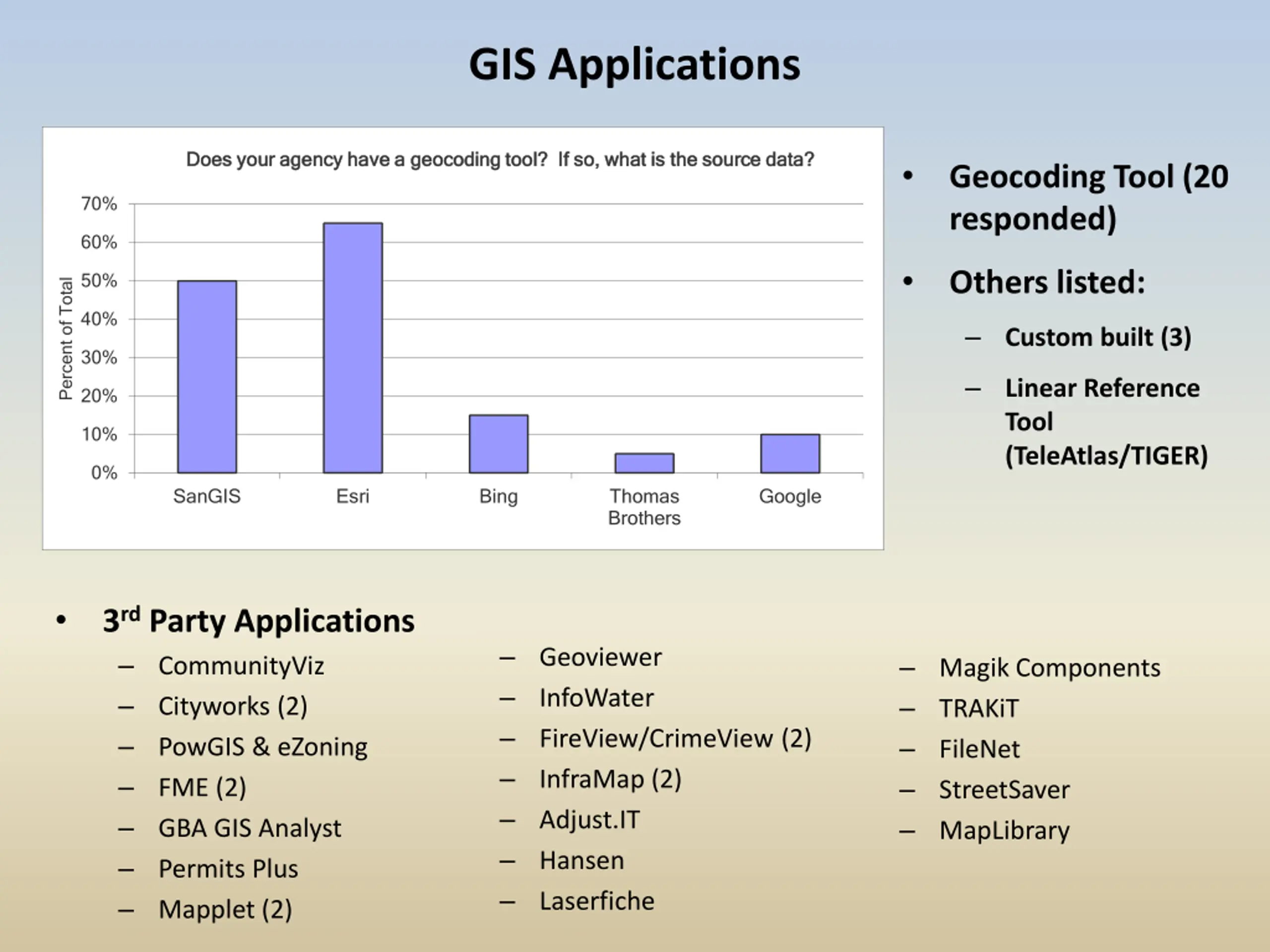Select the 'FileNet' list item
Screen dimensions: 1270x952
[979, 749]
